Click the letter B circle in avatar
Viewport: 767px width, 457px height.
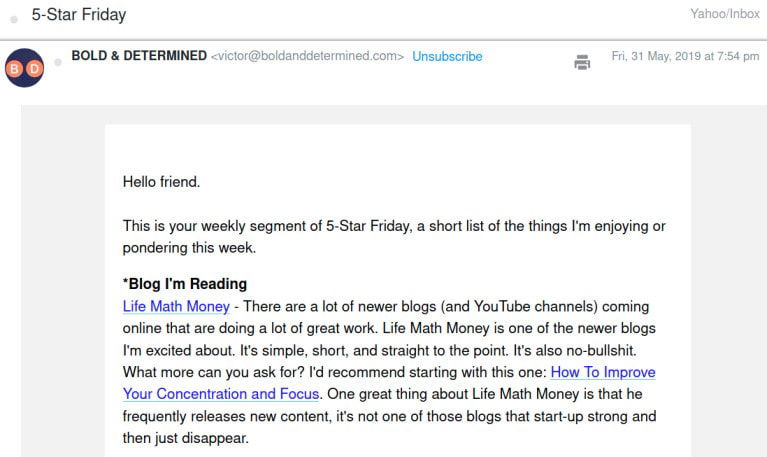(x=16, y=67)
